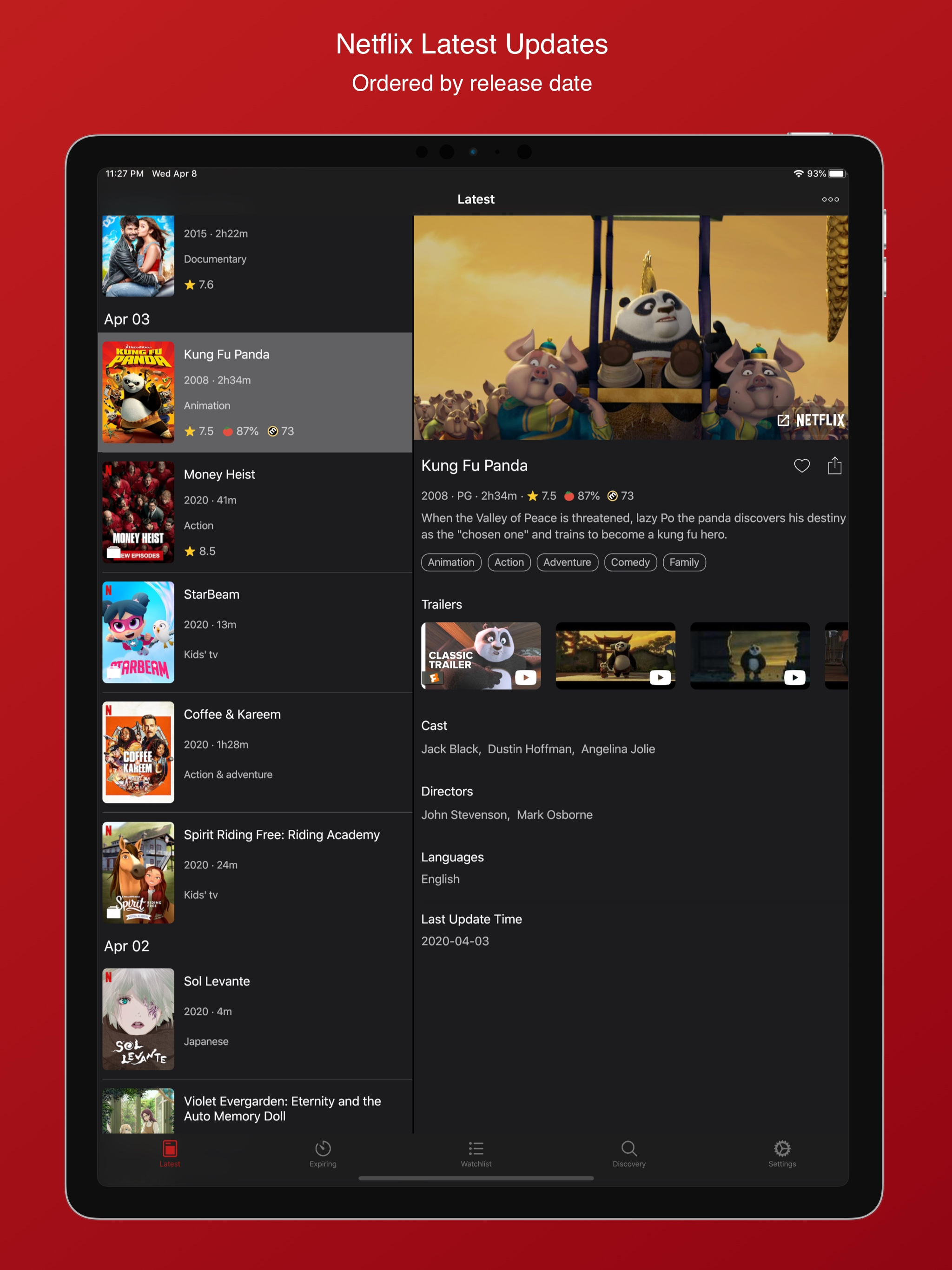Screen dimensions: 952x1270
Task: Open the three-dot more options menu
Action: pos(830,199)
